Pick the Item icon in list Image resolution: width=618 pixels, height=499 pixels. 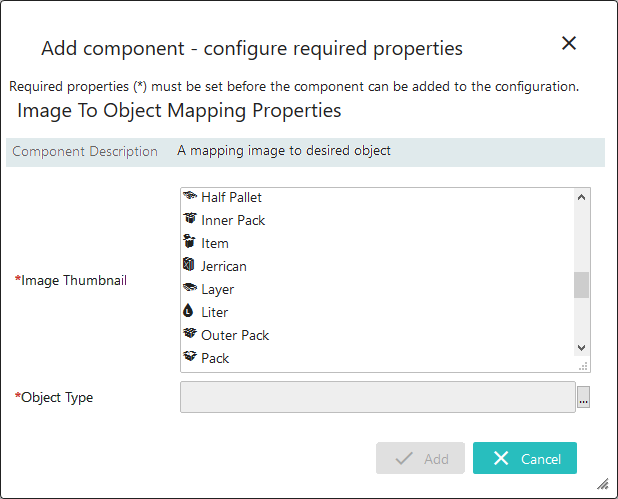click(189, 241)
